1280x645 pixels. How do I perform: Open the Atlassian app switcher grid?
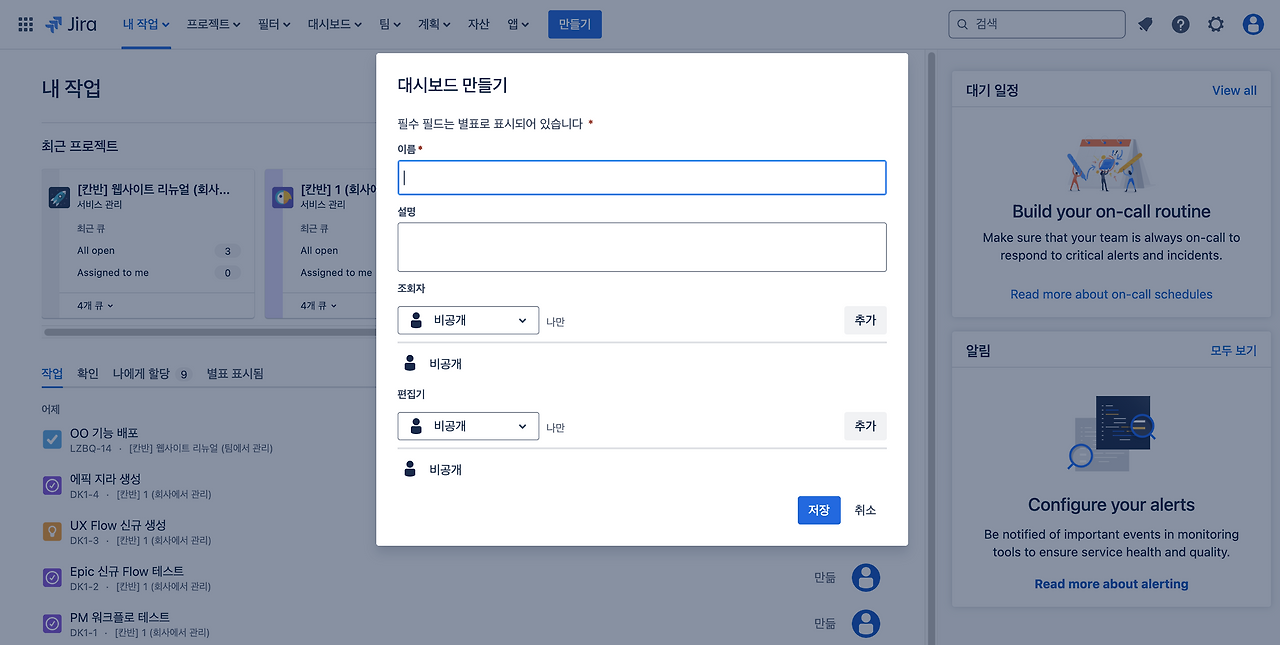(x=25, y=25)
